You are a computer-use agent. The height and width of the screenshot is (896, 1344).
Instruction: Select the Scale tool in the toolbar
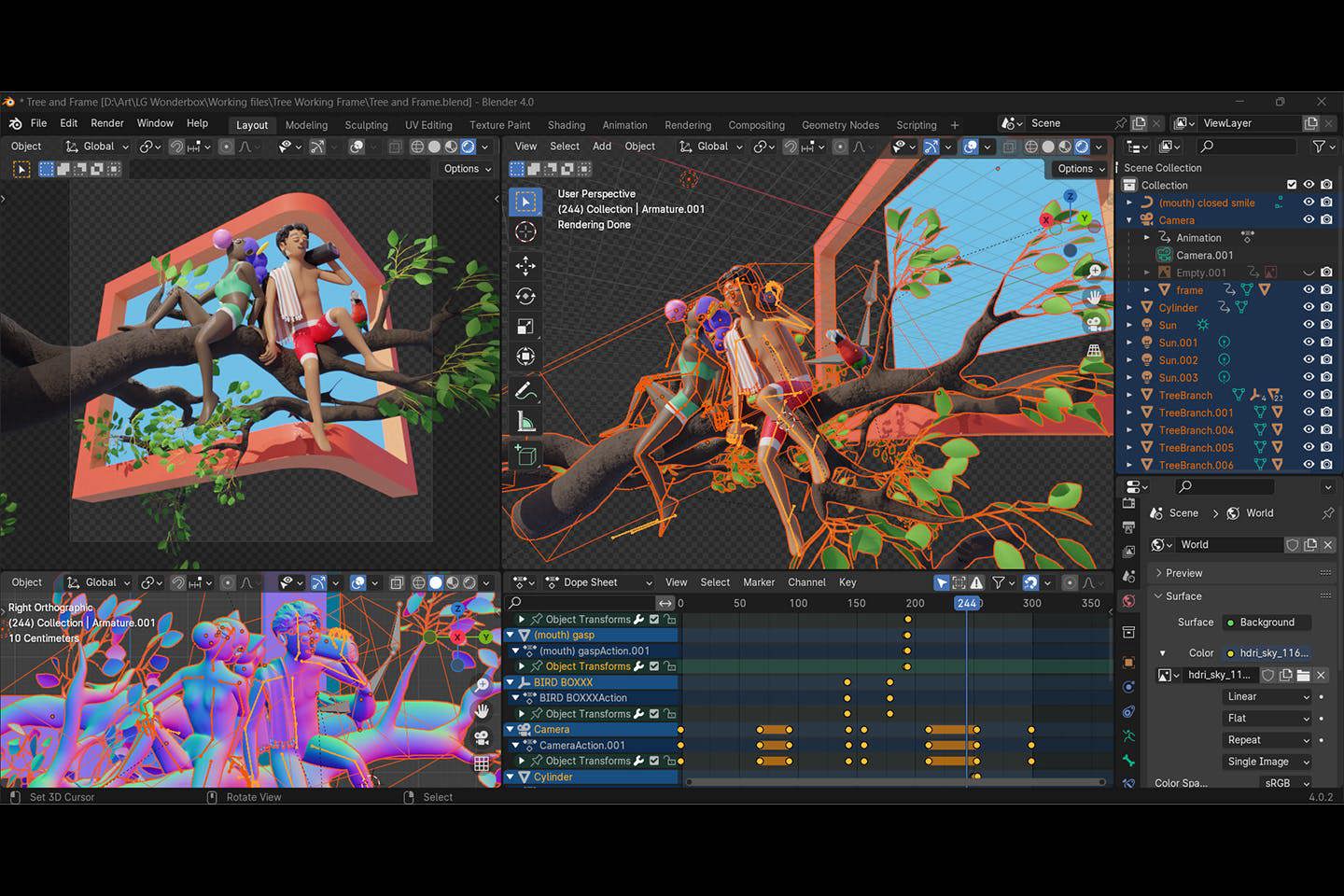(526, 328)
